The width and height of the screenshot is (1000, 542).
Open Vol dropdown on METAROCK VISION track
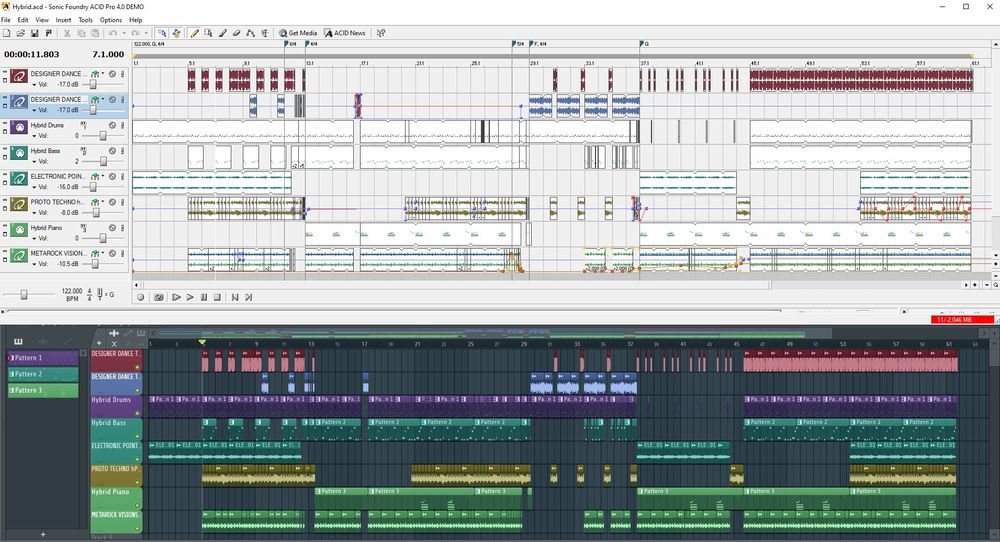tap(34, 264)
